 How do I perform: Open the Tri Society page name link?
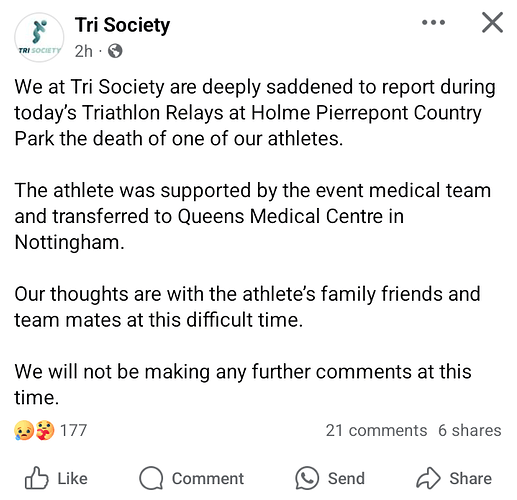tap(122, 25)
